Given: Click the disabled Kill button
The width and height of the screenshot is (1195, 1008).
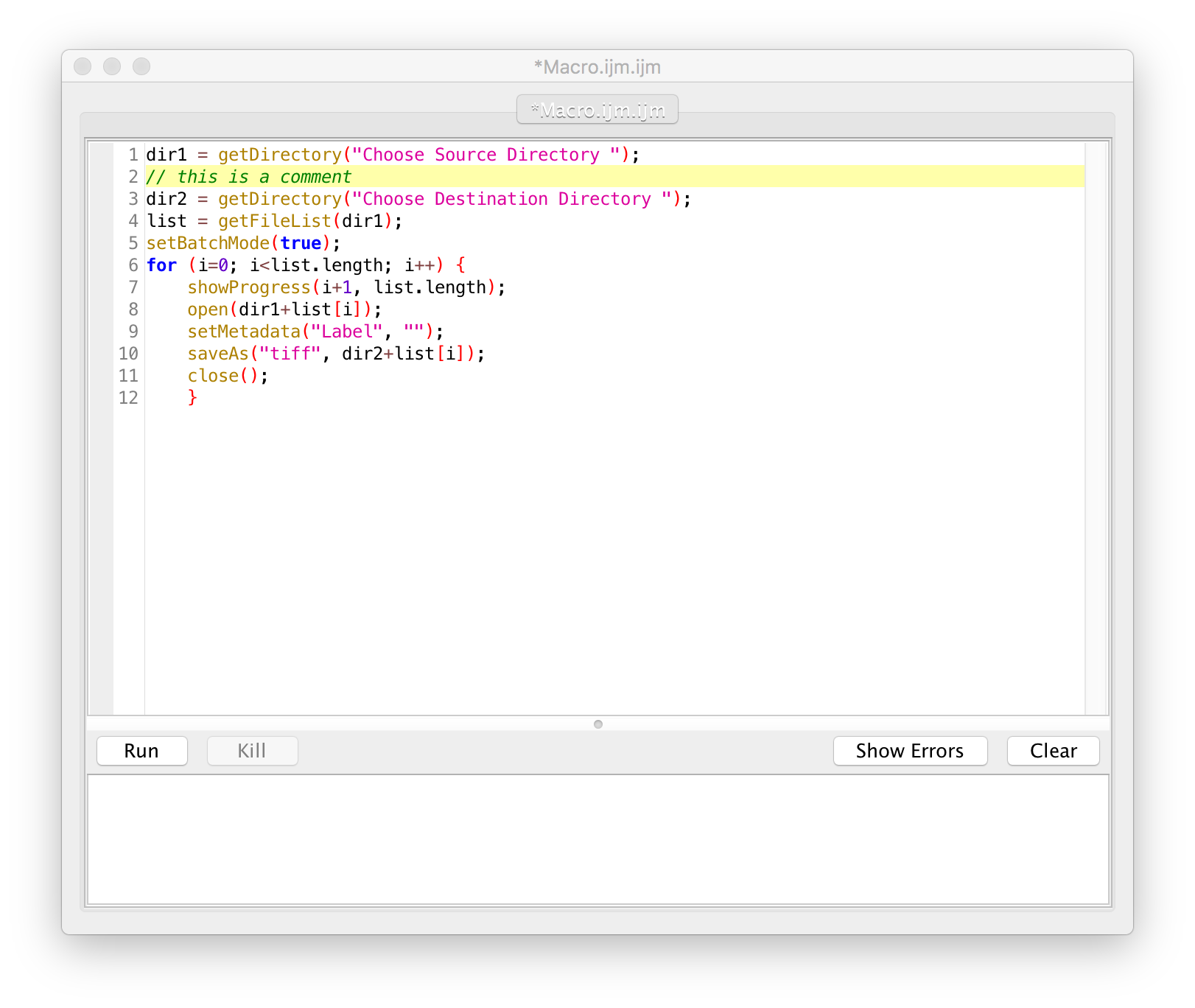Looking at the screenshot, I should pos(252,751).
